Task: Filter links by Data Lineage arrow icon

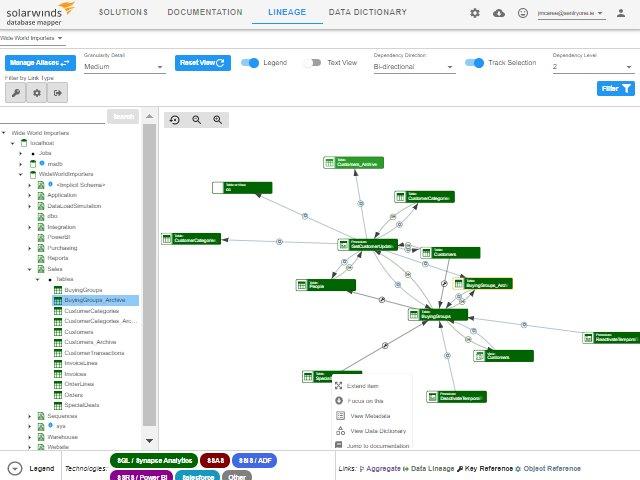Action: point(58,93)
